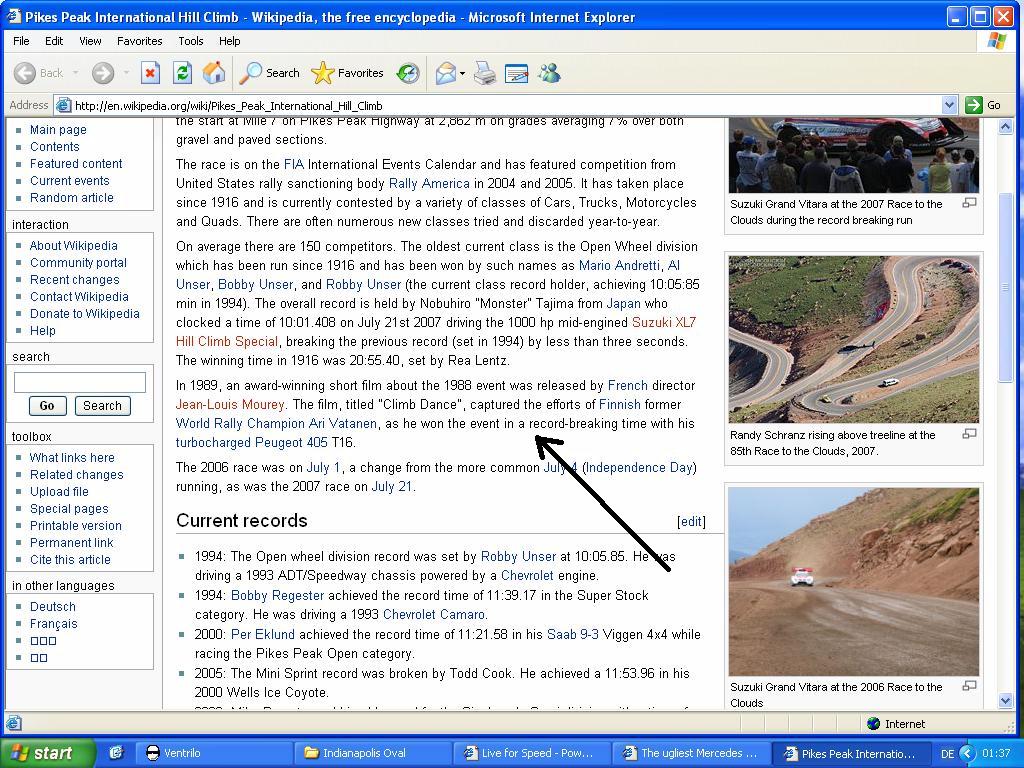Open the View menu
This screenshot has height=768, width=1024.
[90, 40]
